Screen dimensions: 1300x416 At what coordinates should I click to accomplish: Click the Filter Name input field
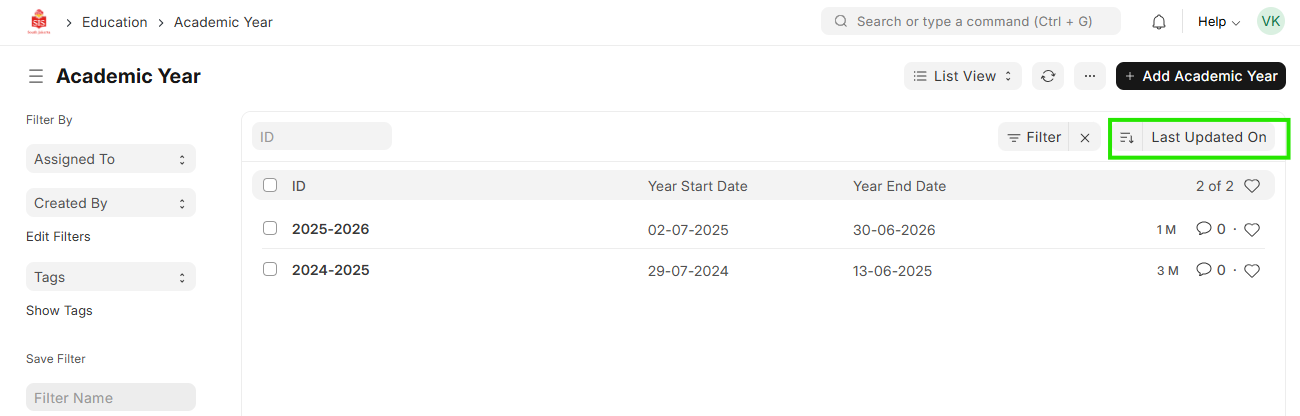pos(110,398)
